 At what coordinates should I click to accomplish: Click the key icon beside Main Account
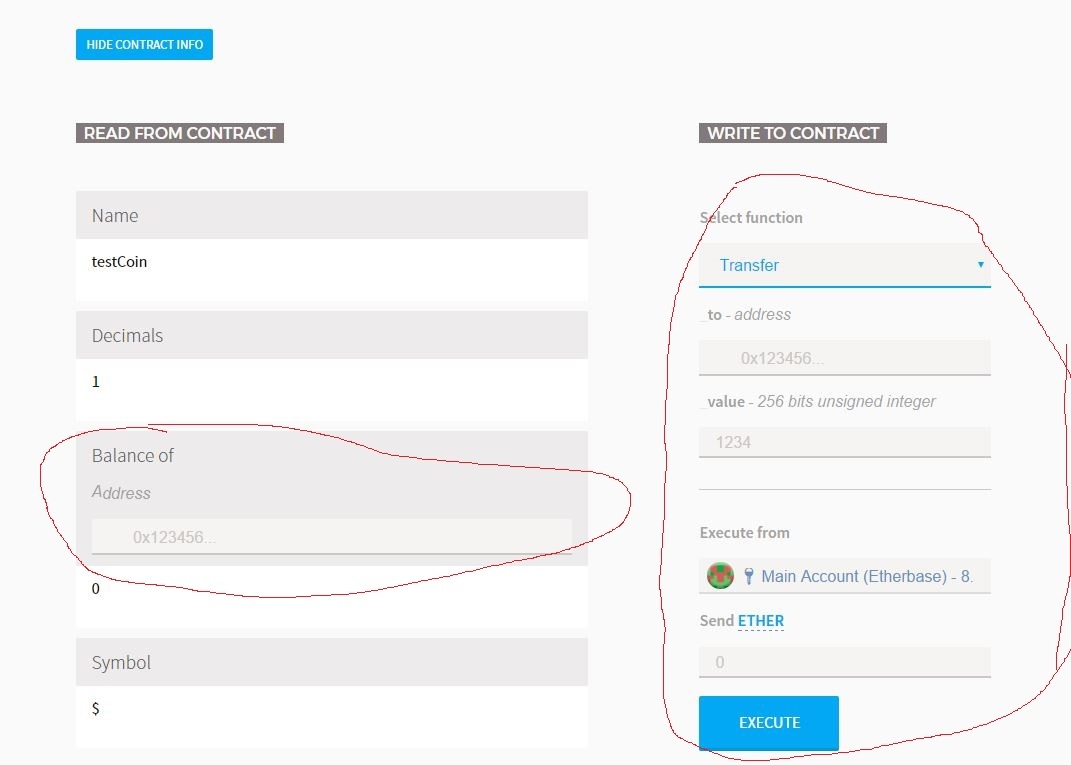(x=749, y=576)
